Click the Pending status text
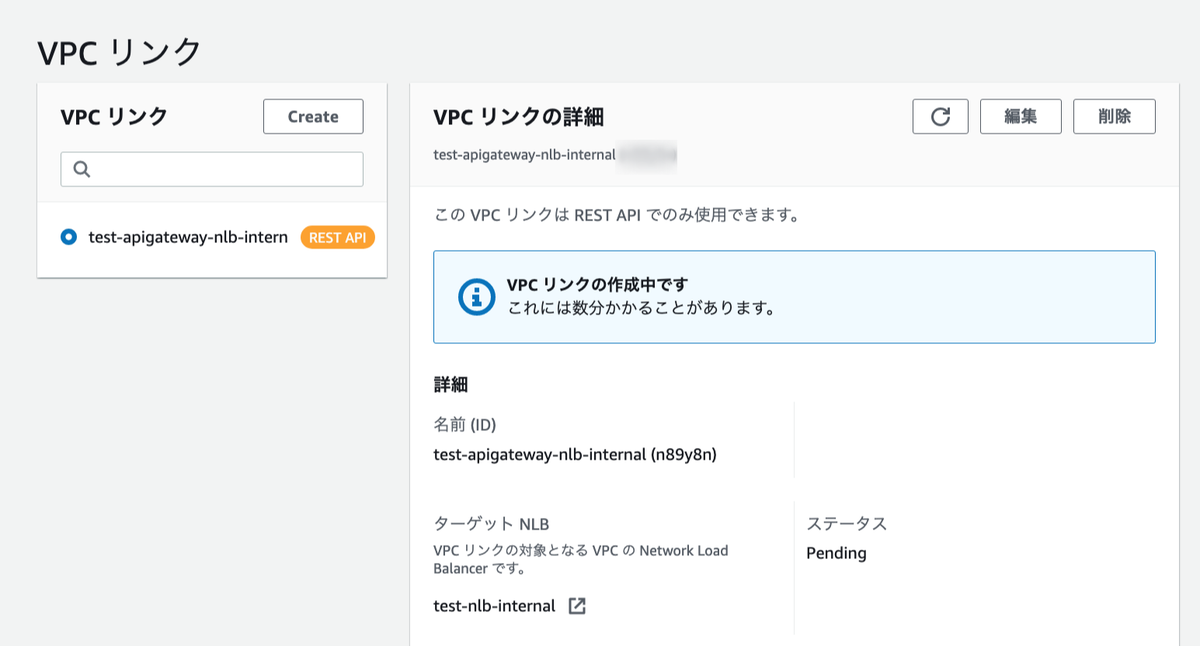Viewport: 1200px width, 646px height. click(836, 553)
